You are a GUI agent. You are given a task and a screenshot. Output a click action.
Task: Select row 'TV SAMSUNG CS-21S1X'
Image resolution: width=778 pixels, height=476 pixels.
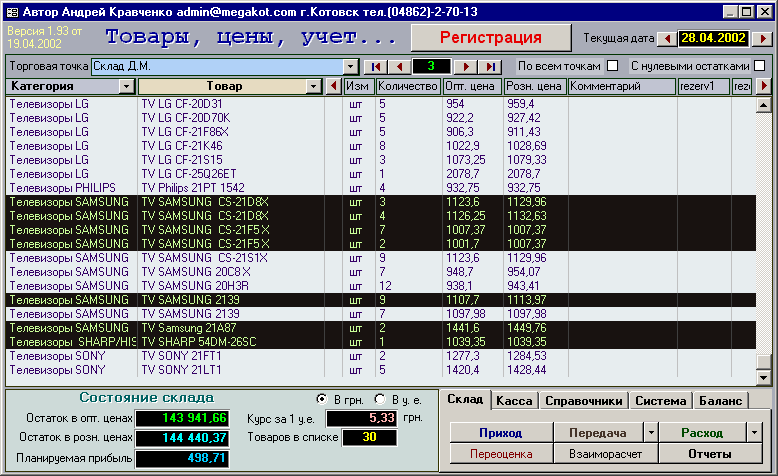click(381, 258)
